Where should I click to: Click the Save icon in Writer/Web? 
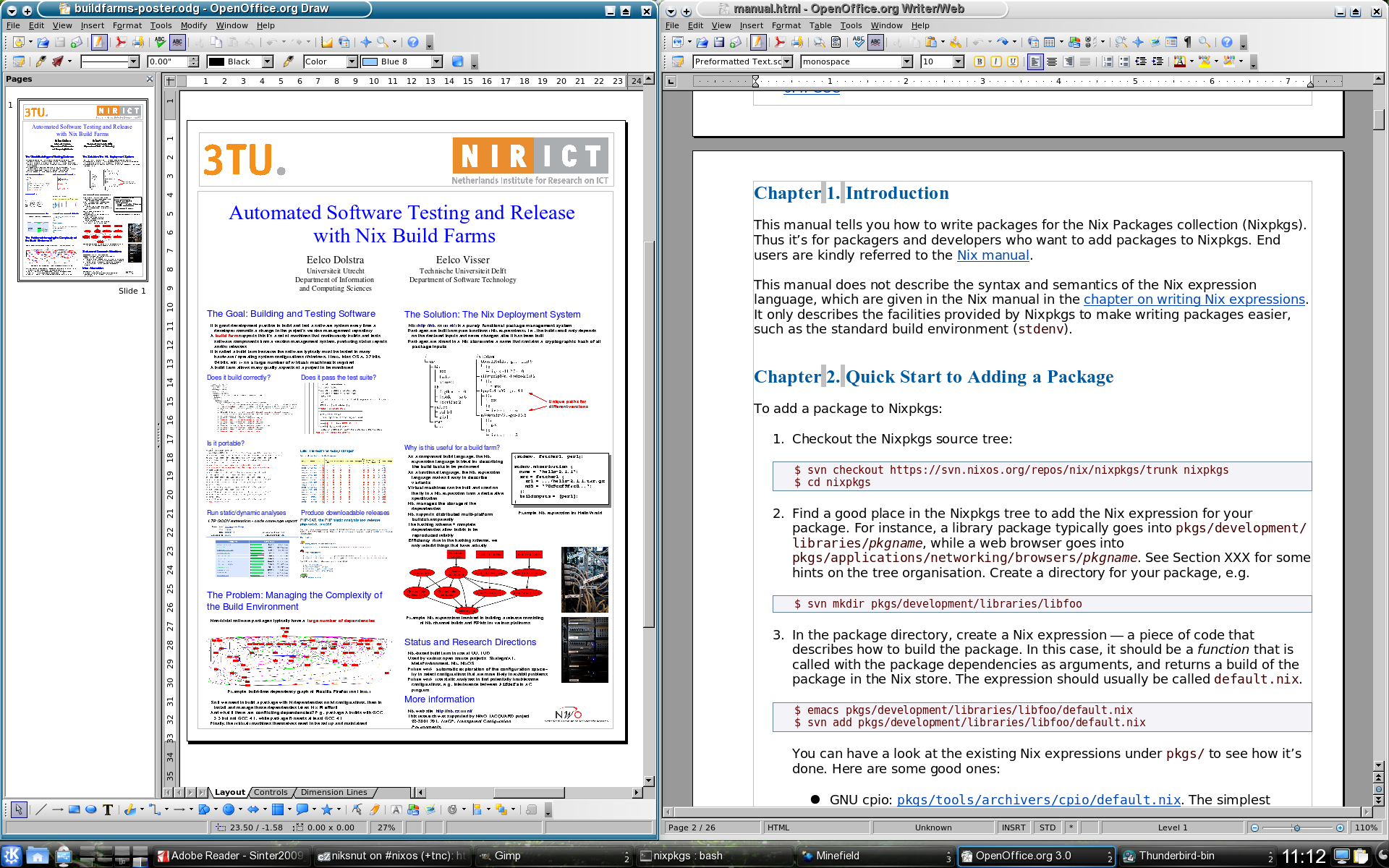click(718, 42)
